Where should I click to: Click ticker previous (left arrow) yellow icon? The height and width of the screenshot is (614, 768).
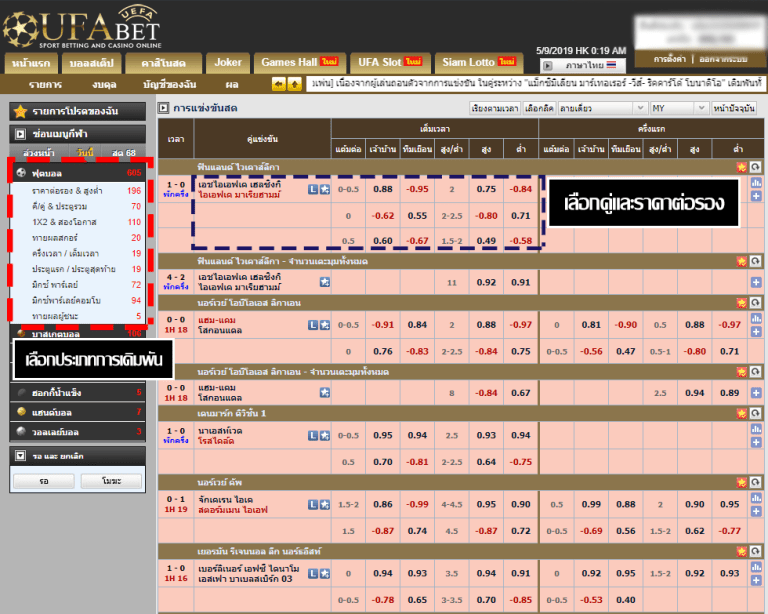click(x=279, y=84)
